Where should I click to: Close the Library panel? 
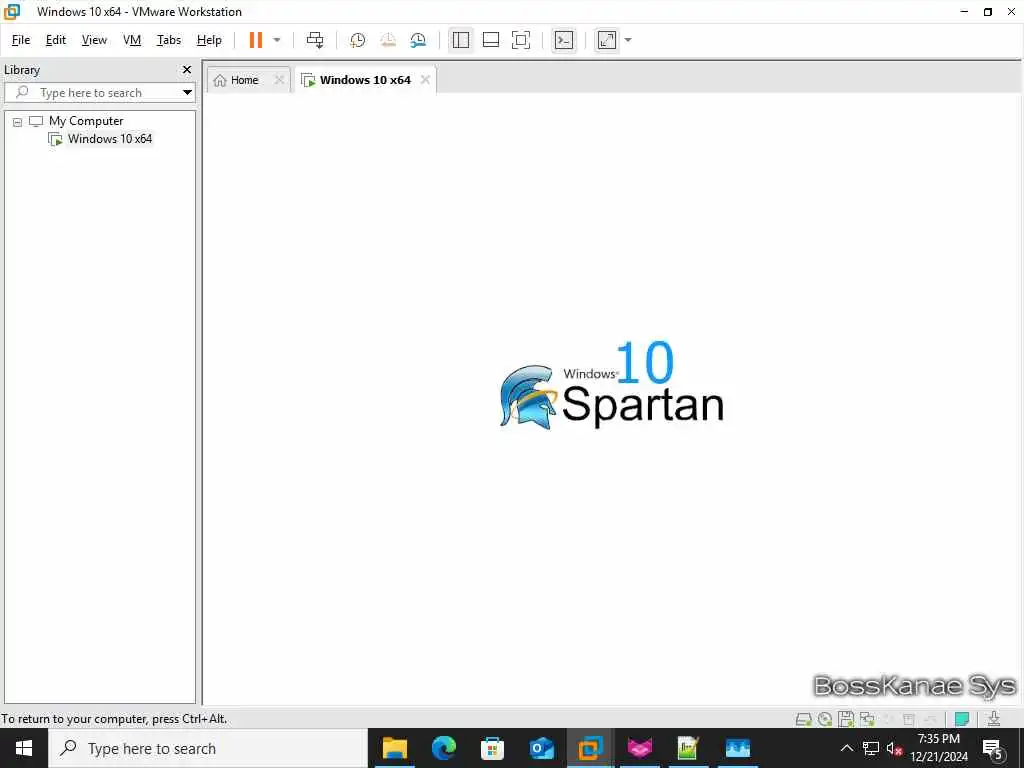tap(187, 69)
